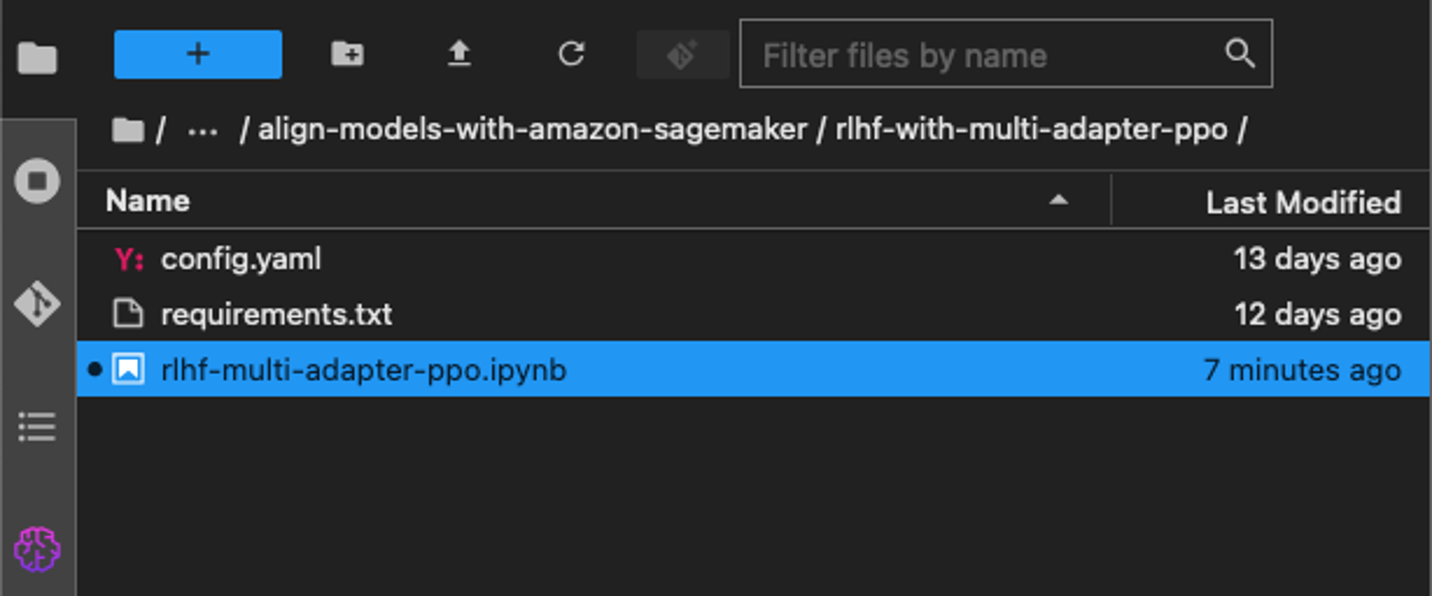Click the New Launcher plus button
The image size is (1432, 596).
198,54
